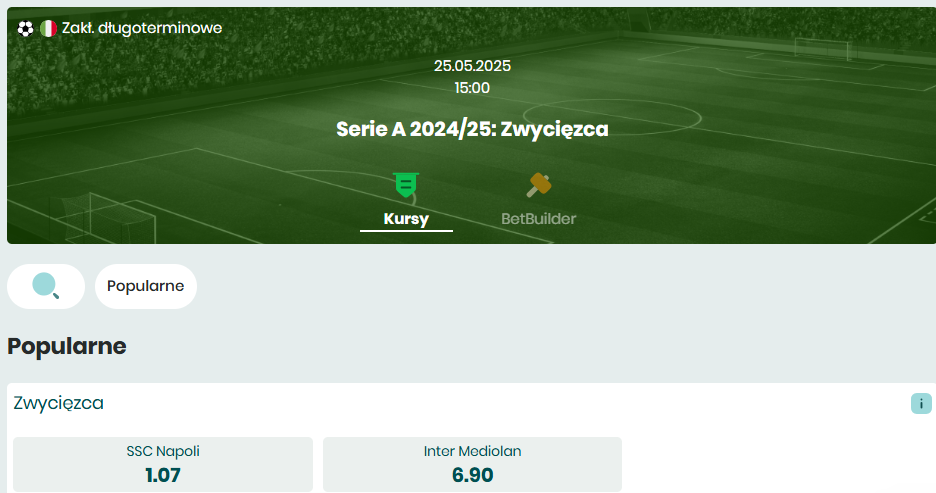Click the soccer ball sport icon
Screen dimensions: 936x493
(x=25, y=28)
